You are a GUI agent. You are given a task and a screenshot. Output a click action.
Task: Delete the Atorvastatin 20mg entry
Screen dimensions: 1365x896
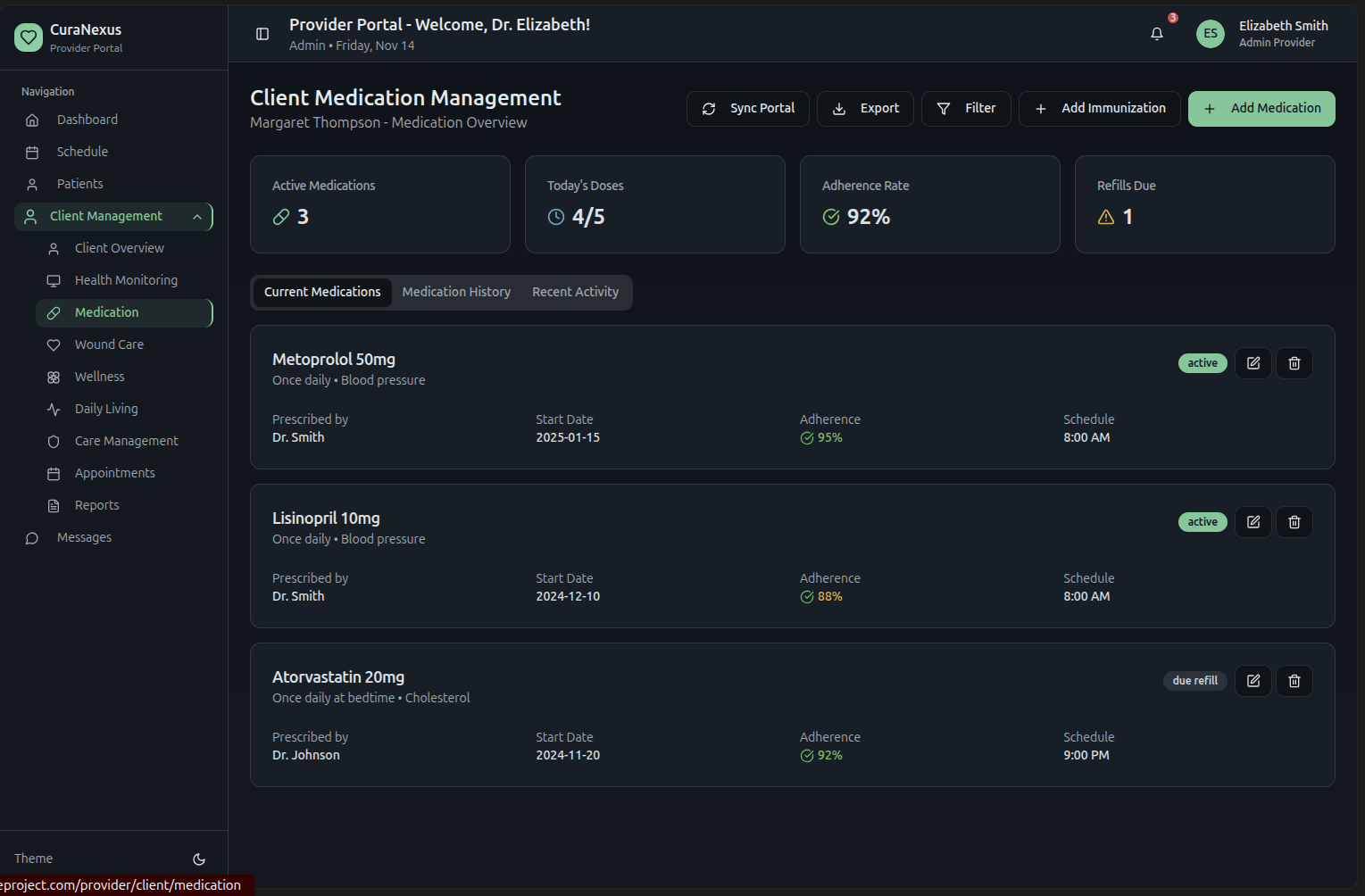point(1294,681)
